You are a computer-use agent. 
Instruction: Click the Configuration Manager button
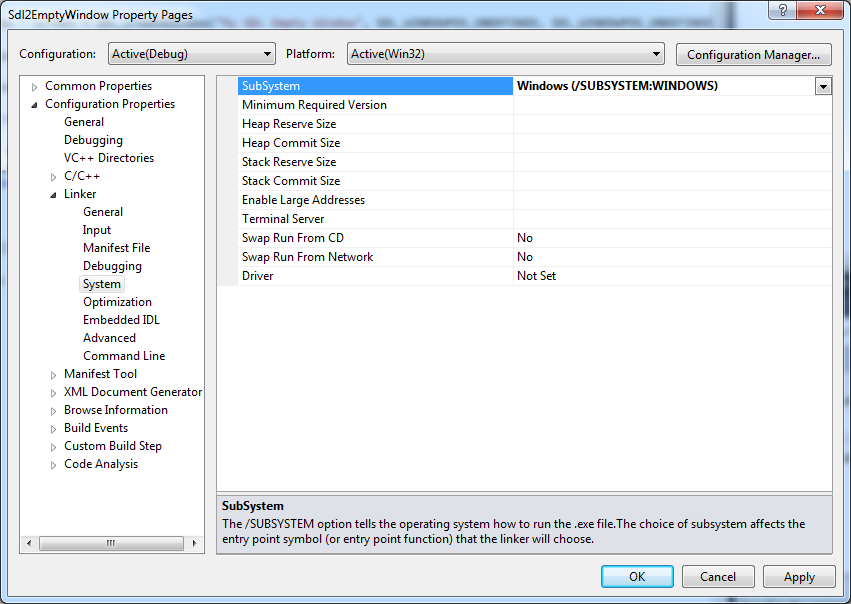tap(753, 53)
